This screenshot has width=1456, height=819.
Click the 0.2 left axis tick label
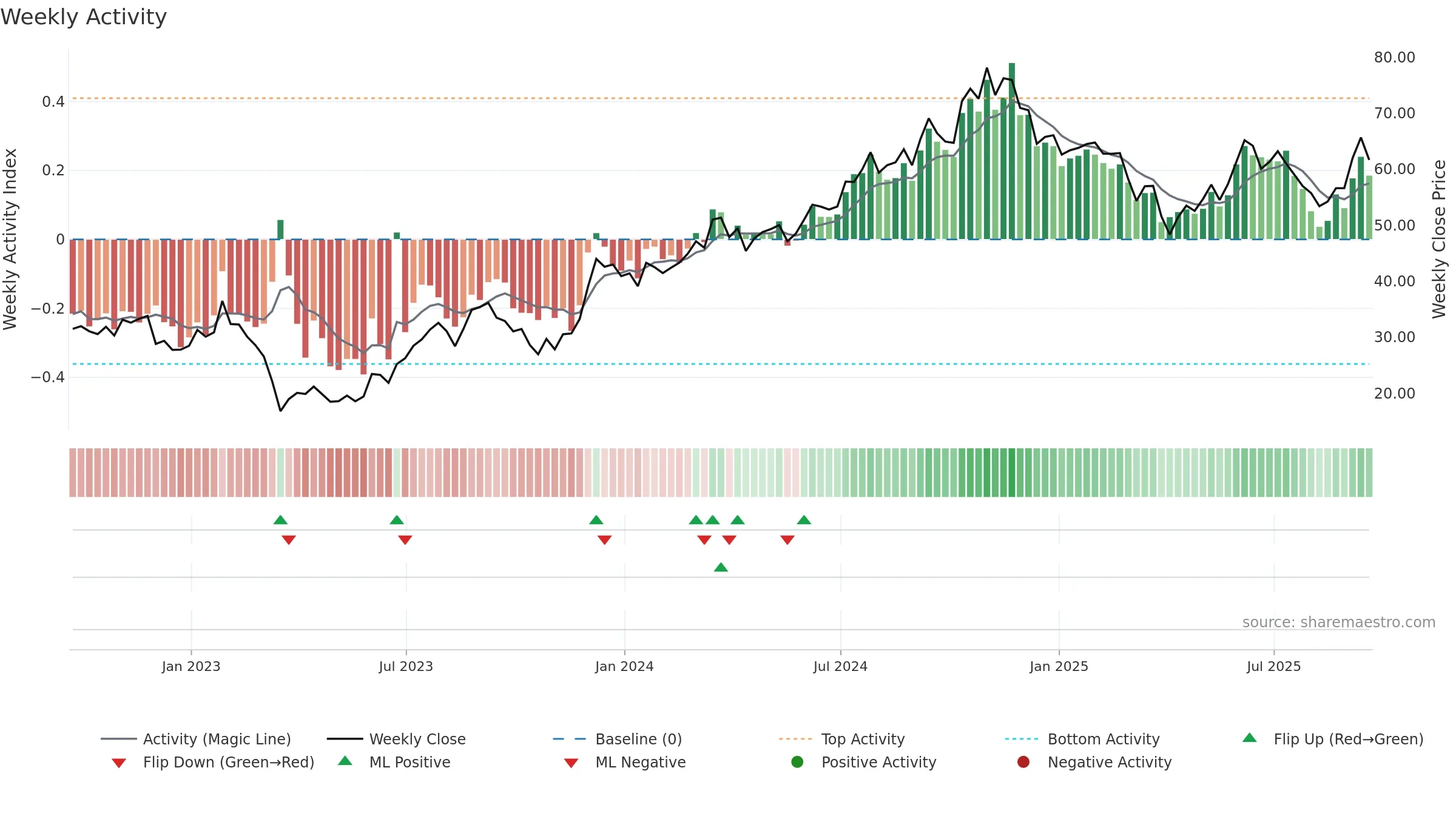pyautogui.click(x=53, y=170)
